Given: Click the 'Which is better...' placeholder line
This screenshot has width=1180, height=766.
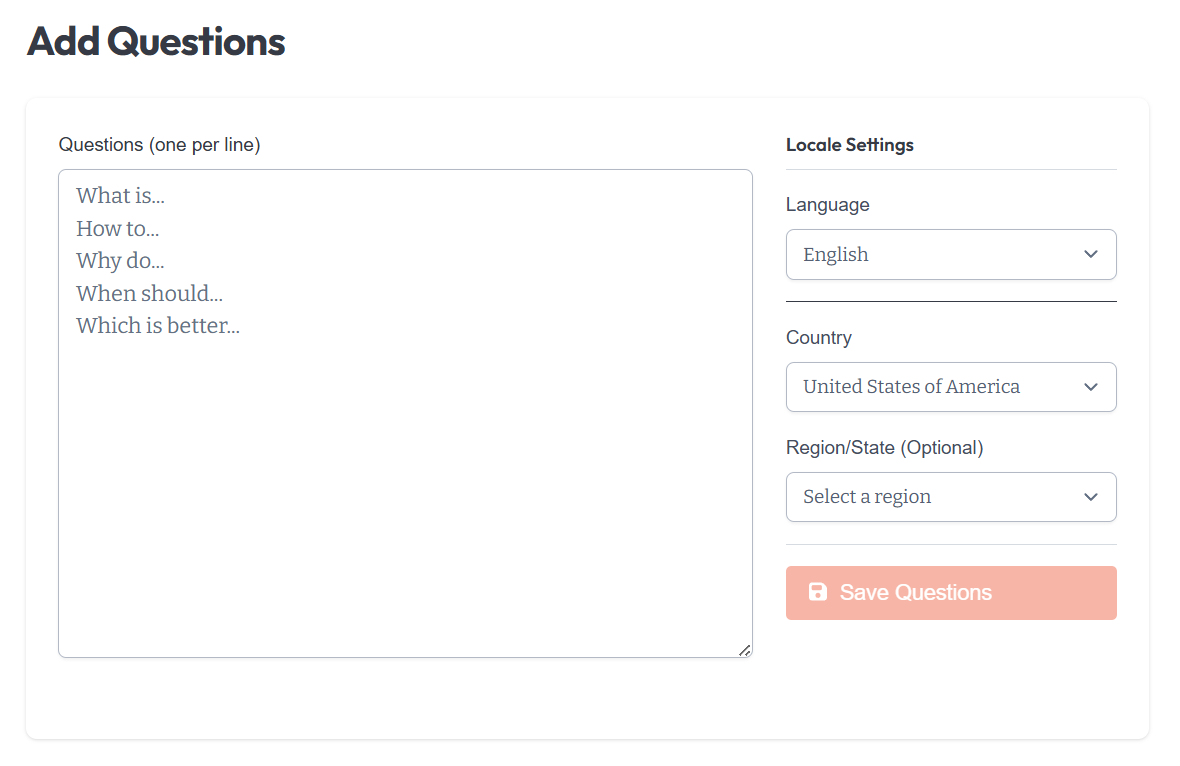Looking at the screenshot, I should pyautogui.click(x=158, y=326).
